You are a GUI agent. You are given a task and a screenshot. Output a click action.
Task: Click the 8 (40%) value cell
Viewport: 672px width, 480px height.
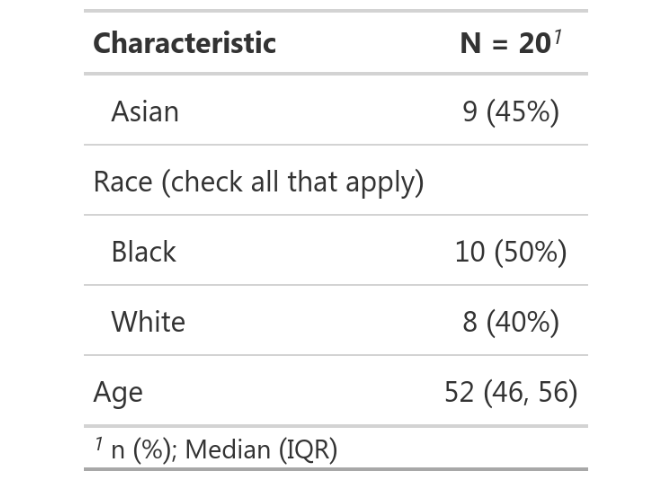pyautogui.click(x=511, y=321)
